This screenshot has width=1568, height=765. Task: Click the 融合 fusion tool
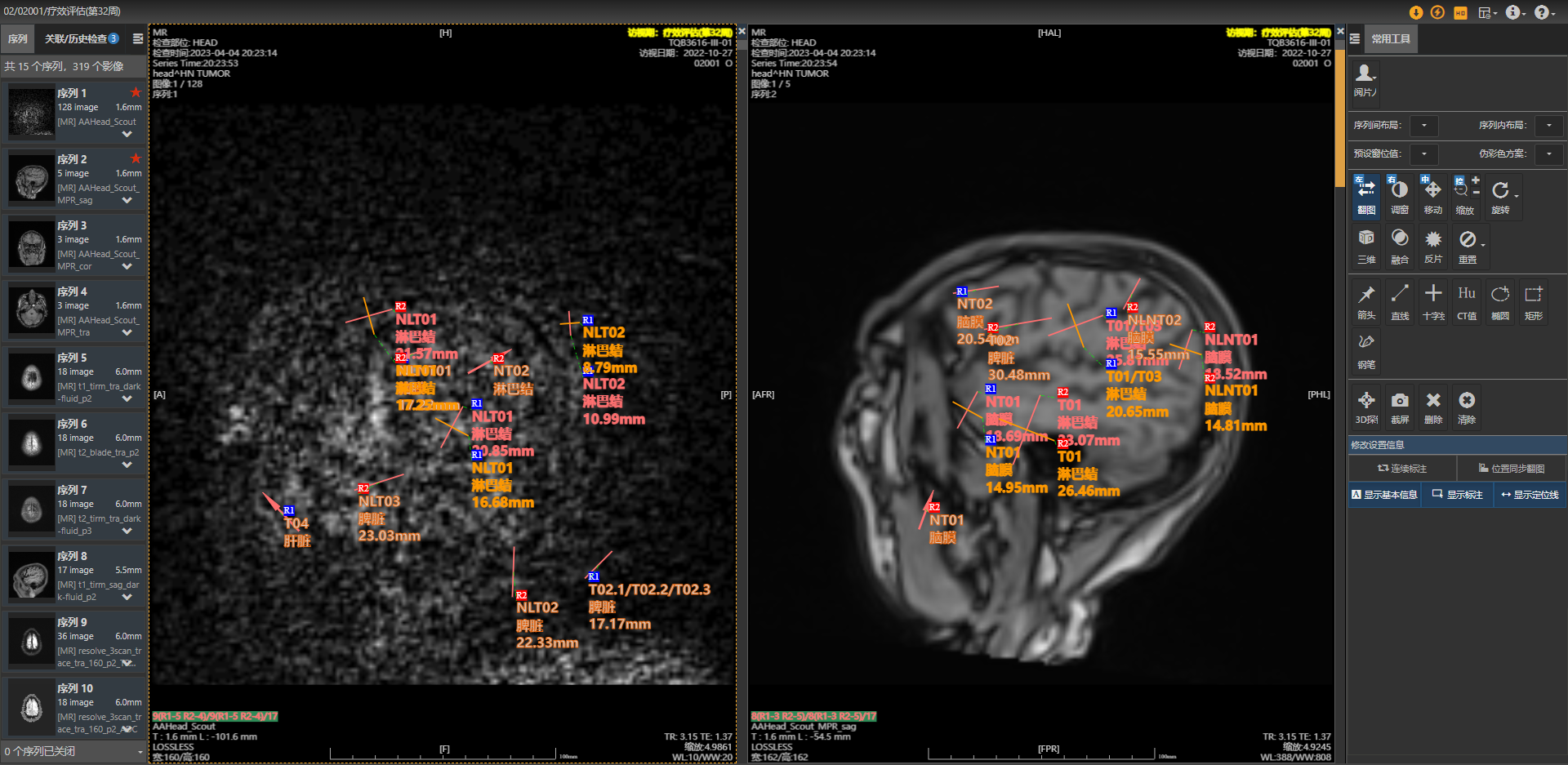pos(1400,245)
